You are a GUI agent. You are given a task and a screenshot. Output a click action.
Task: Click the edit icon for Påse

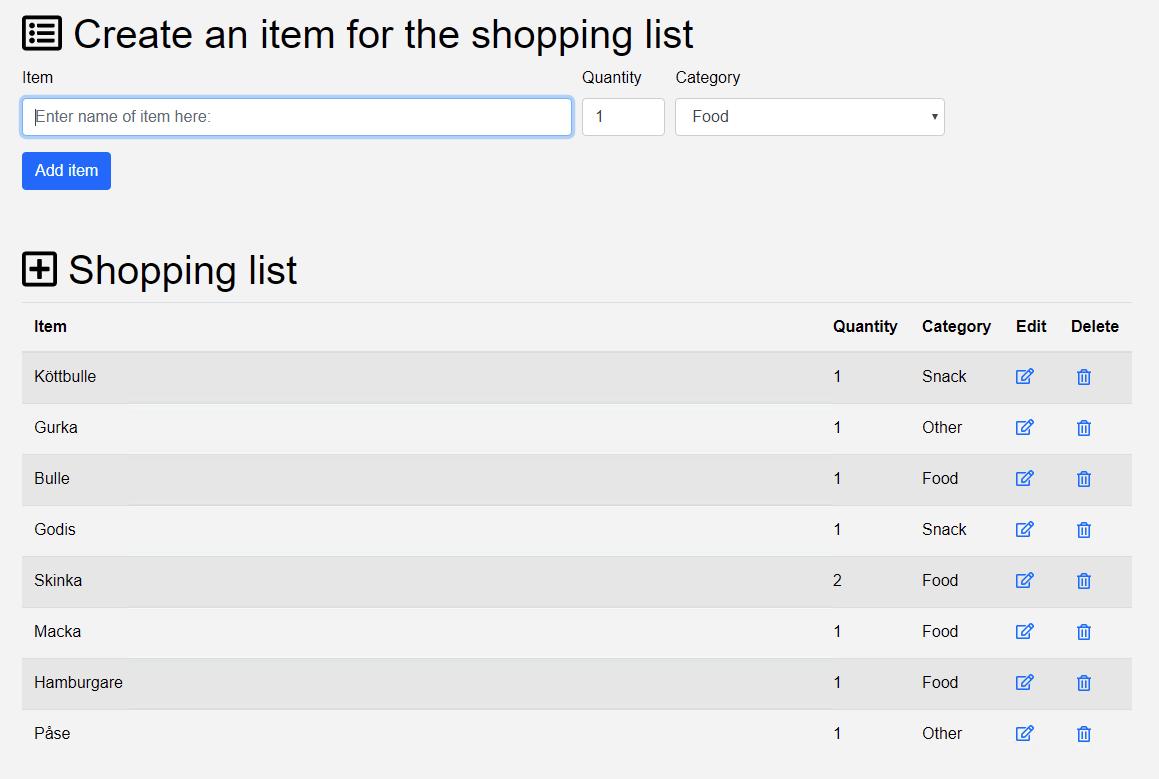1024,733
